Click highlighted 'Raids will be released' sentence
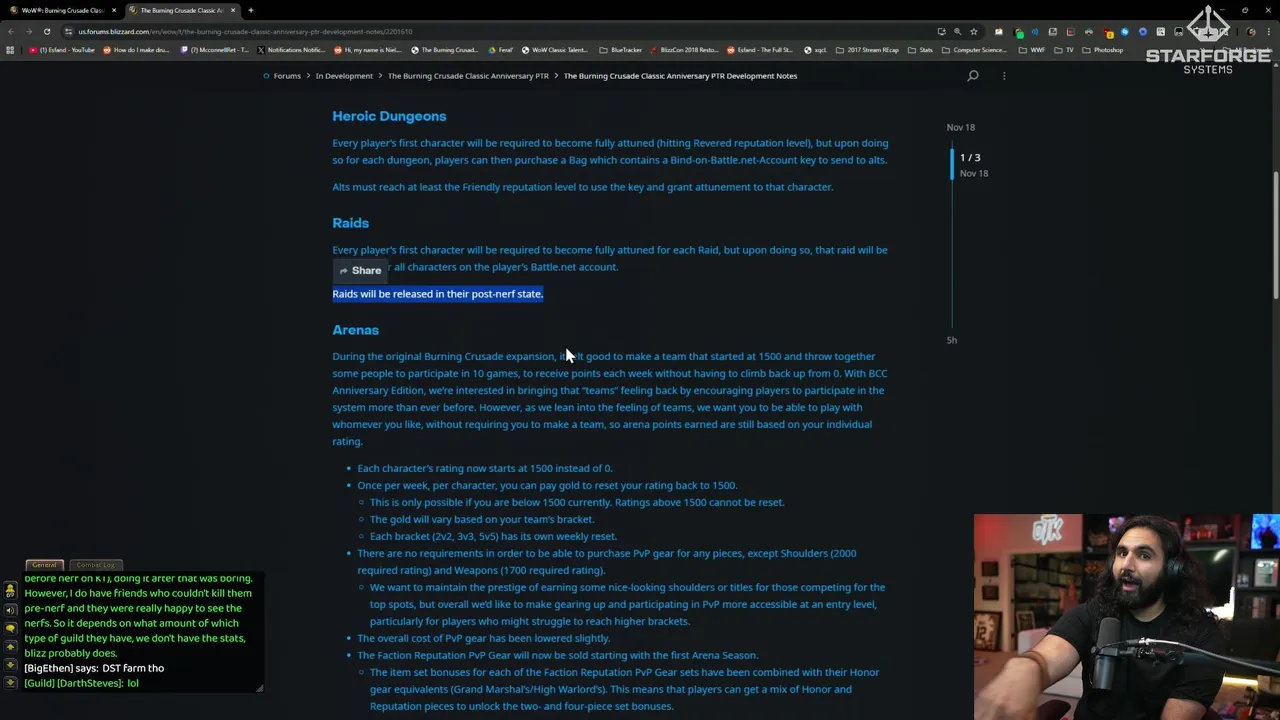The image size is (1280, 720). [x=437, y=294]
